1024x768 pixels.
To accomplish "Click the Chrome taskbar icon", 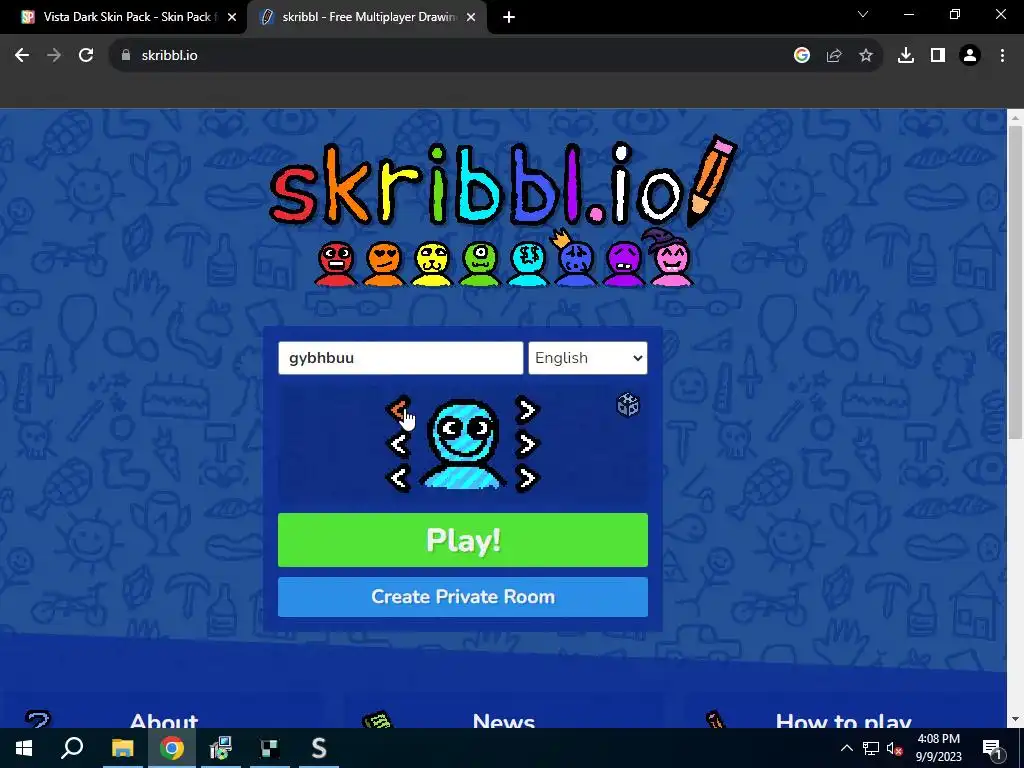I will (x=172, y=748).
